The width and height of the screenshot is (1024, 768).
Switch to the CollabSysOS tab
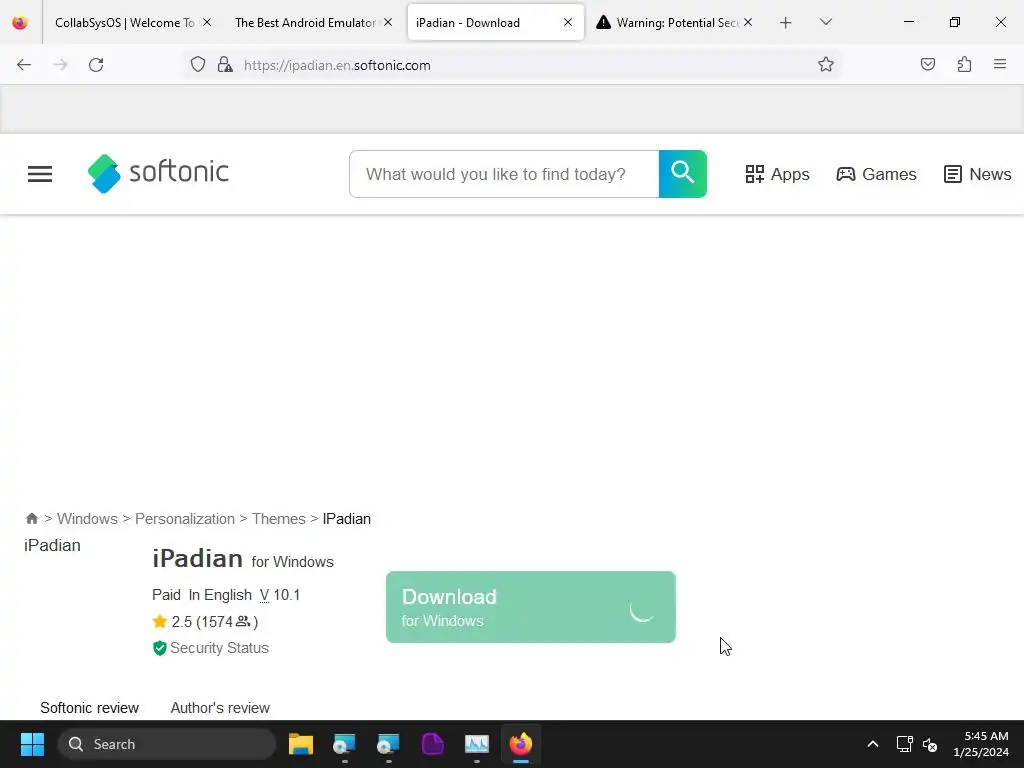(124, 22)
